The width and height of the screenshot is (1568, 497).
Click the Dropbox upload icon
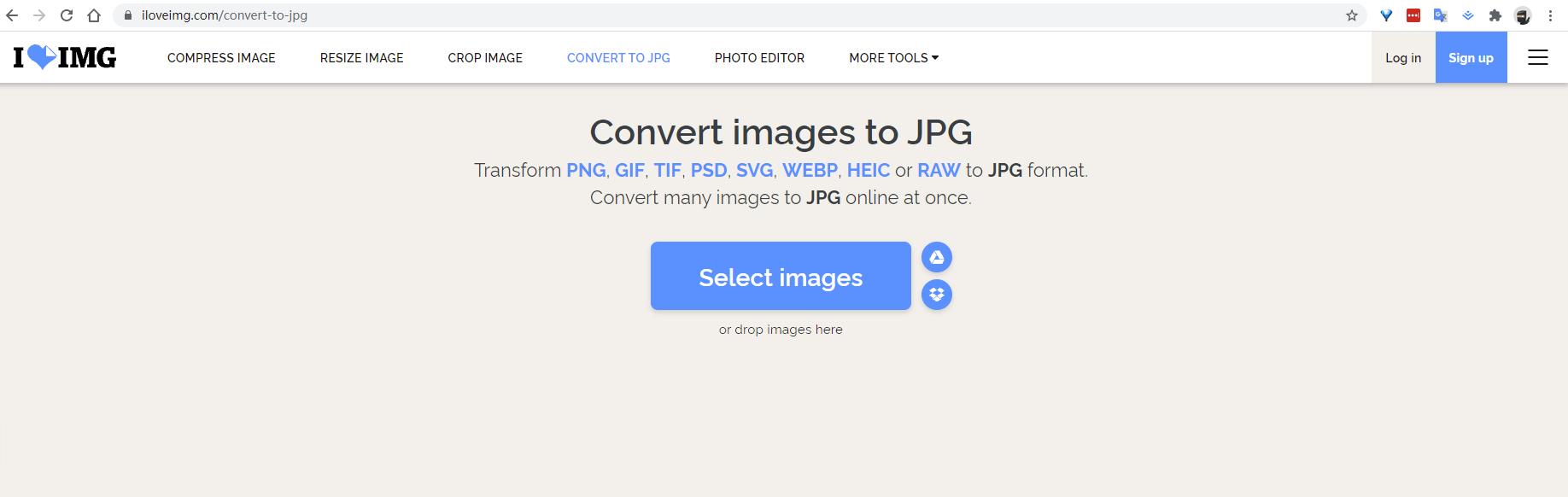coord(937,295)
